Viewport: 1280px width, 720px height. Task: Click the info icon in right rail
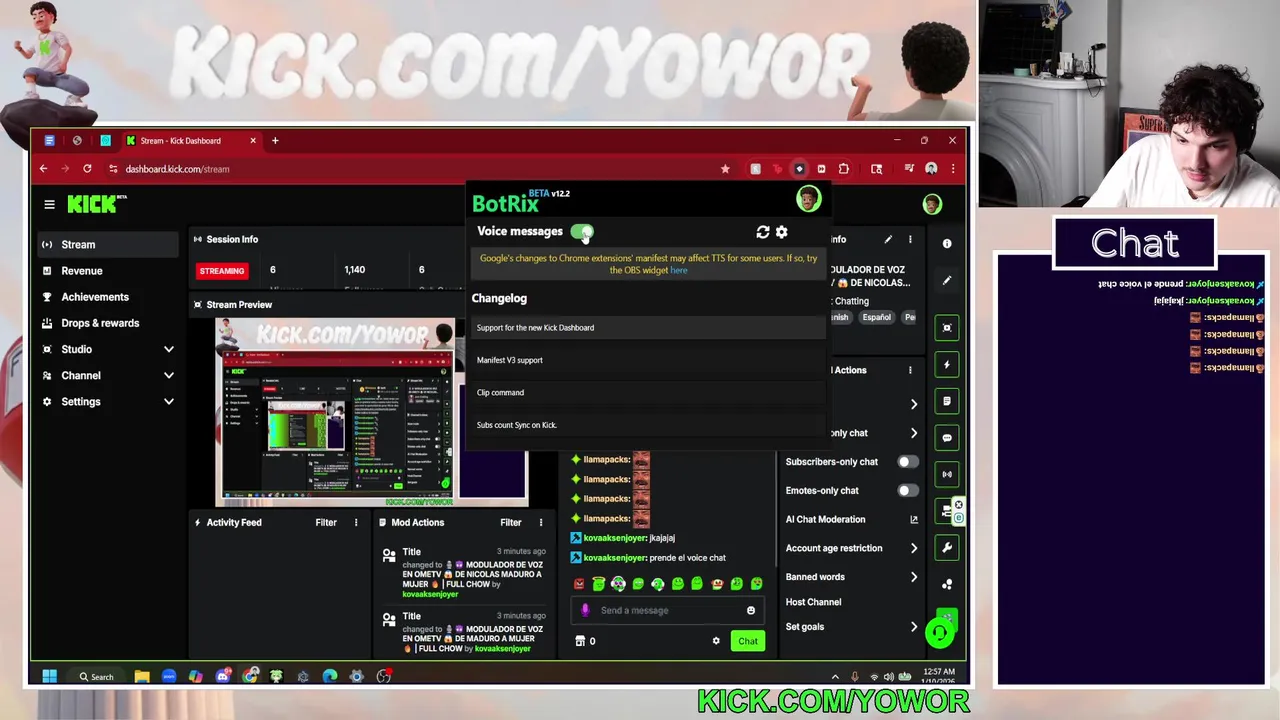947,243
